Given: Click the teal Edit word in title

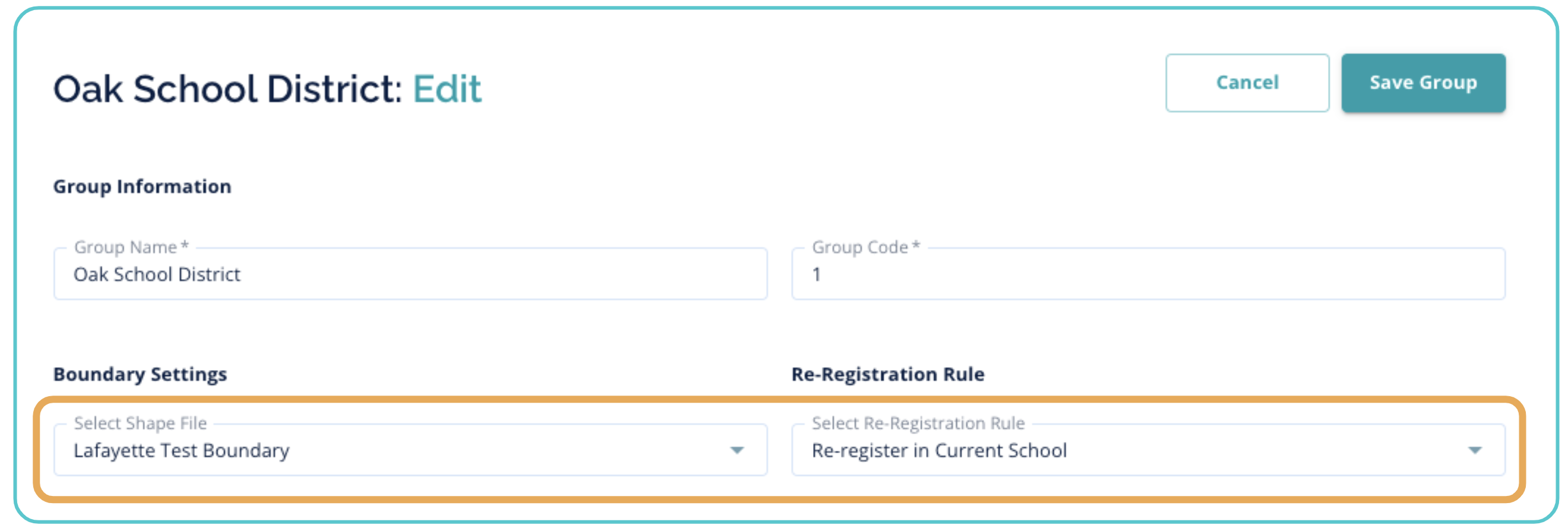Looking at the screenshot, I should coord(447,89).
